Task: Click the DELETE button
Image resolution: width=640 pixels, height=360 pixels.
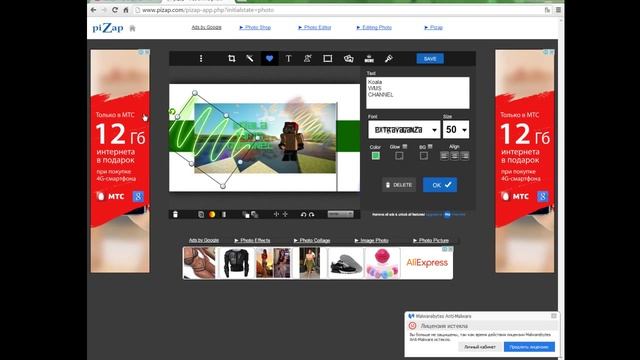Action: 399,185
